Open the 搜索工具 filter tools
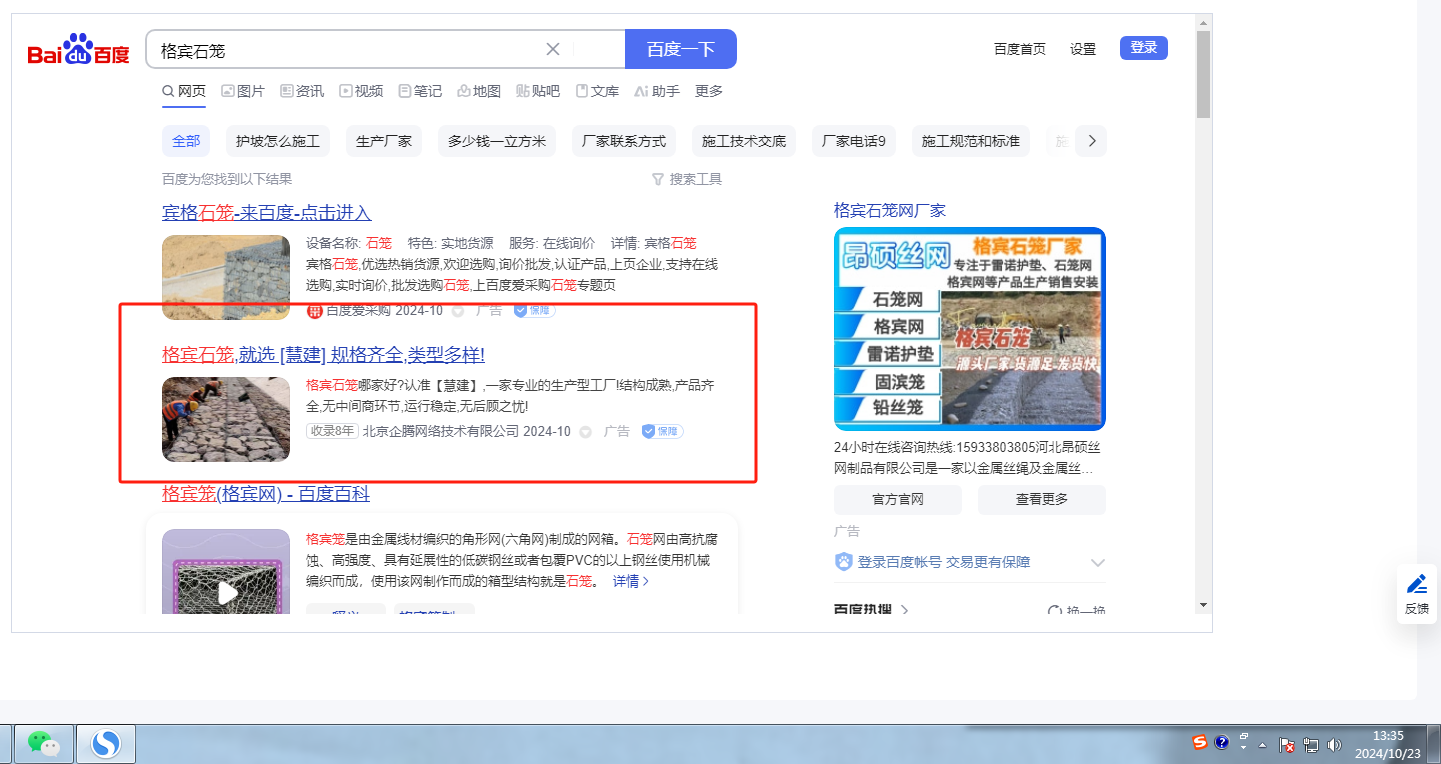The width and height of the screenshot is (1441, 764). point(686,179)
